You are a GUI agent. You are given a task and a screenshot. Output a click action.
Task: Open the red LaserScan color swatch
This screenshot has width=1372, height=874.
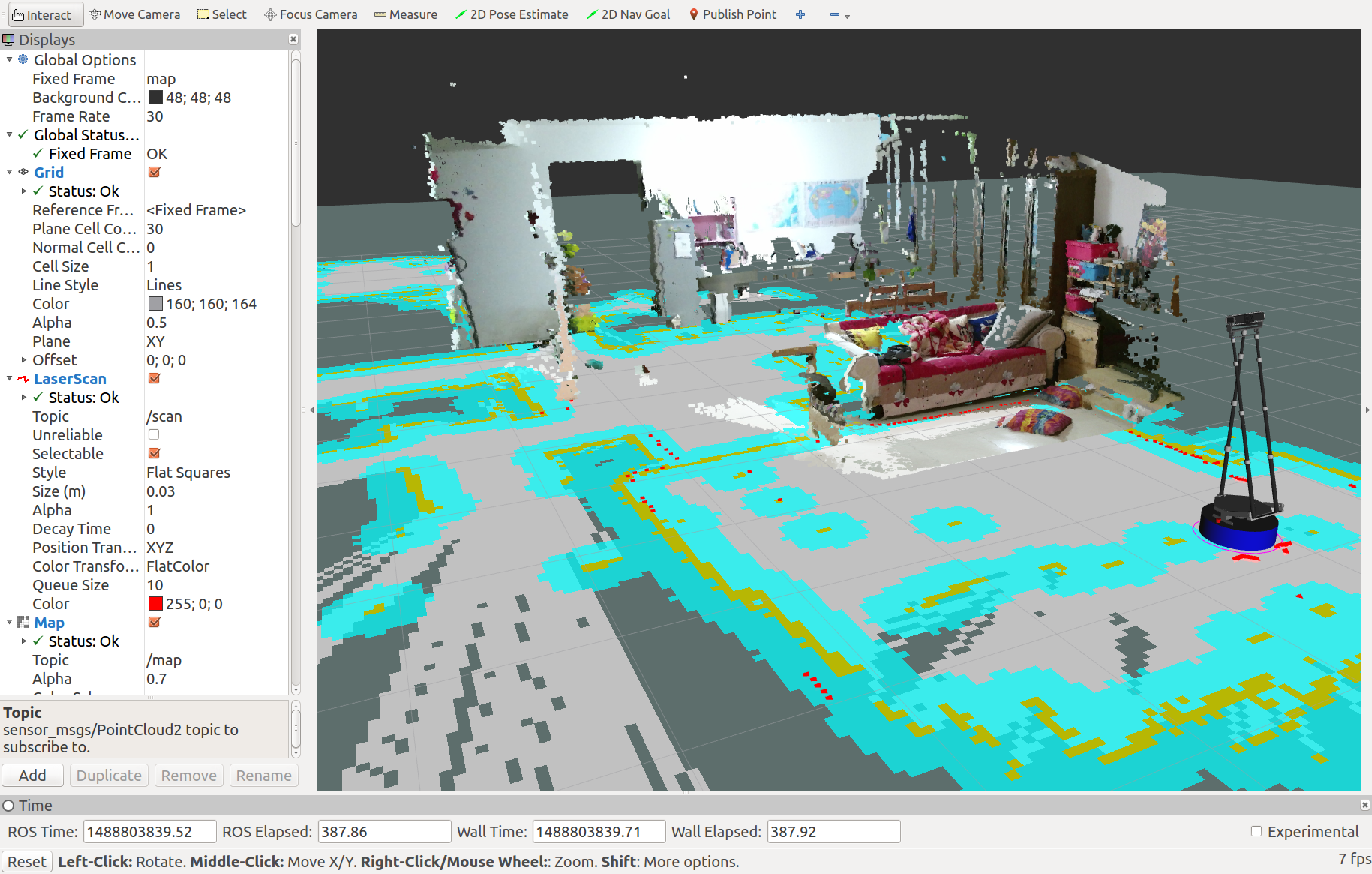coord(155,604)
